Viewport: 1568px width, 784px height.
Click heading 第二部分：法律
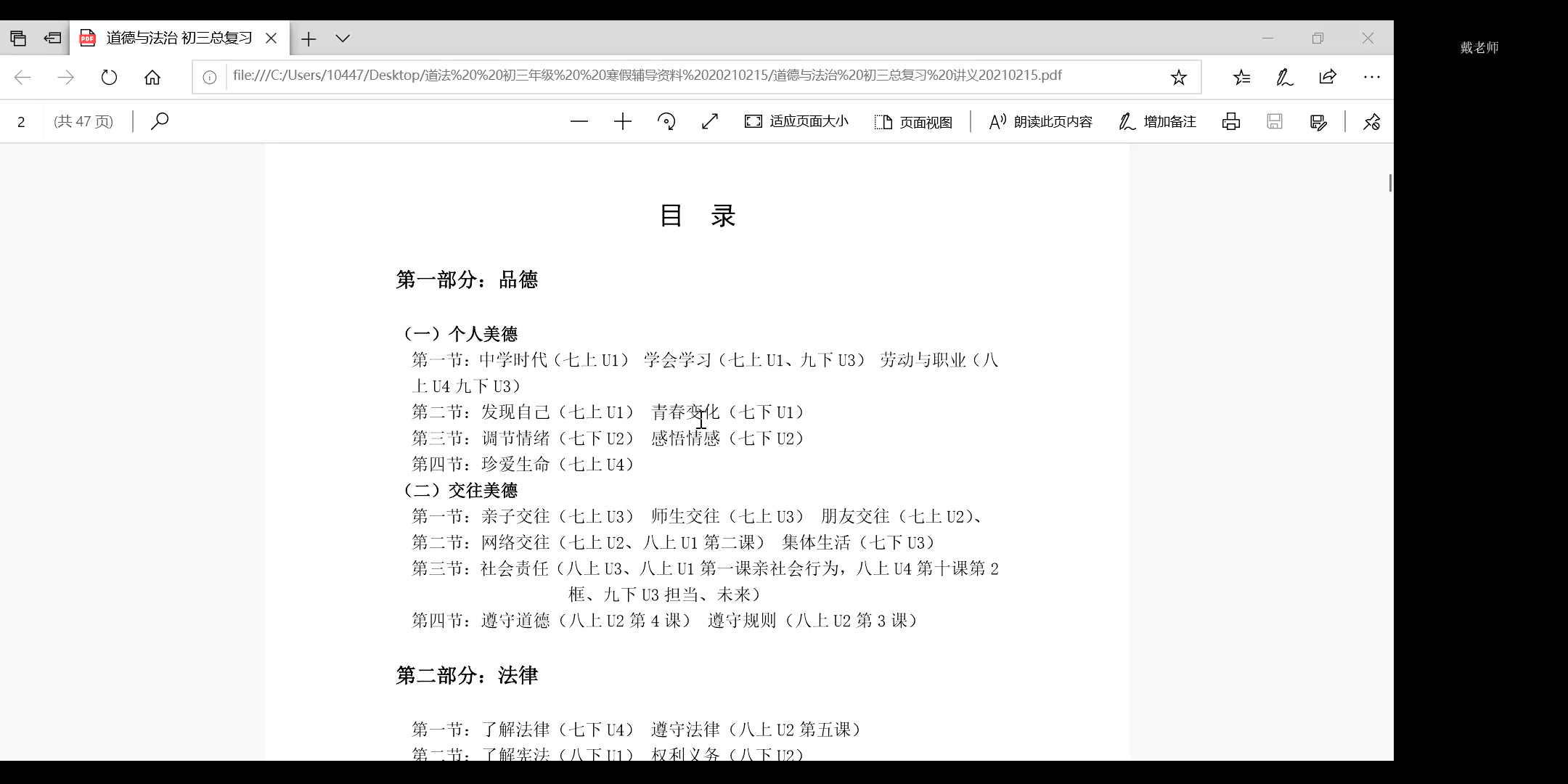click(467, 675)
